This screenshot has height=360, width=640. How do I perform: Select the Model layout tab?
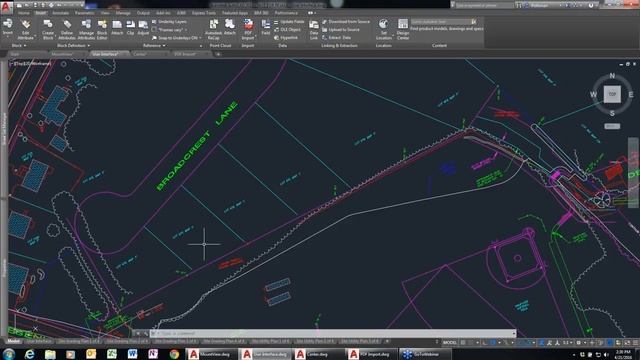click(x=13, y=341)
